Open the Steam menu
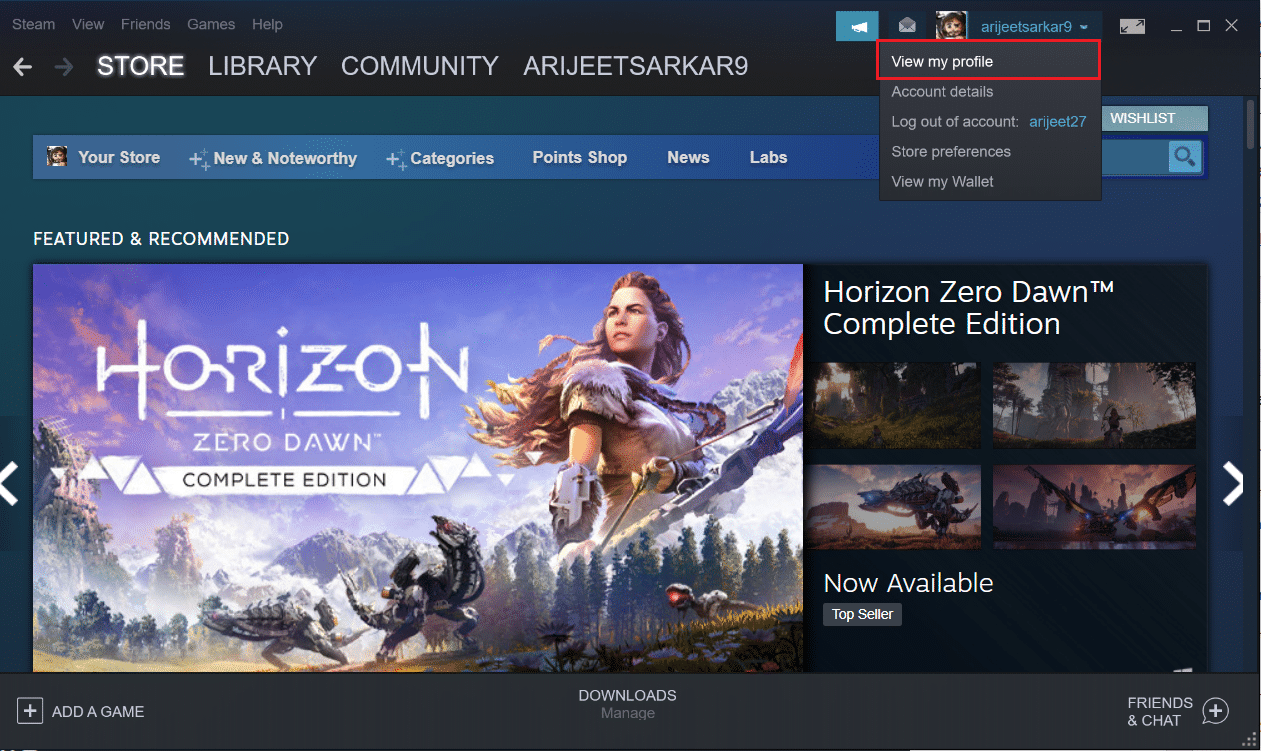Screen dimensions: 1261x751 coord(33,24)
